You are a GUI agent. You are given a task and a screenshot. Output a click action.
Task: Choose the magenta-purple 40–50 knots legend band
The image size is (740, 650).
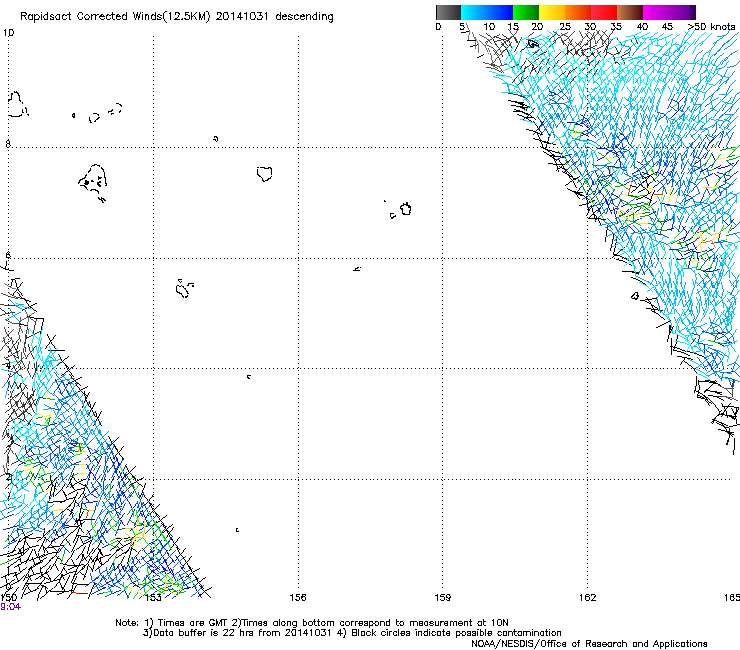click(x=669, y=12)
